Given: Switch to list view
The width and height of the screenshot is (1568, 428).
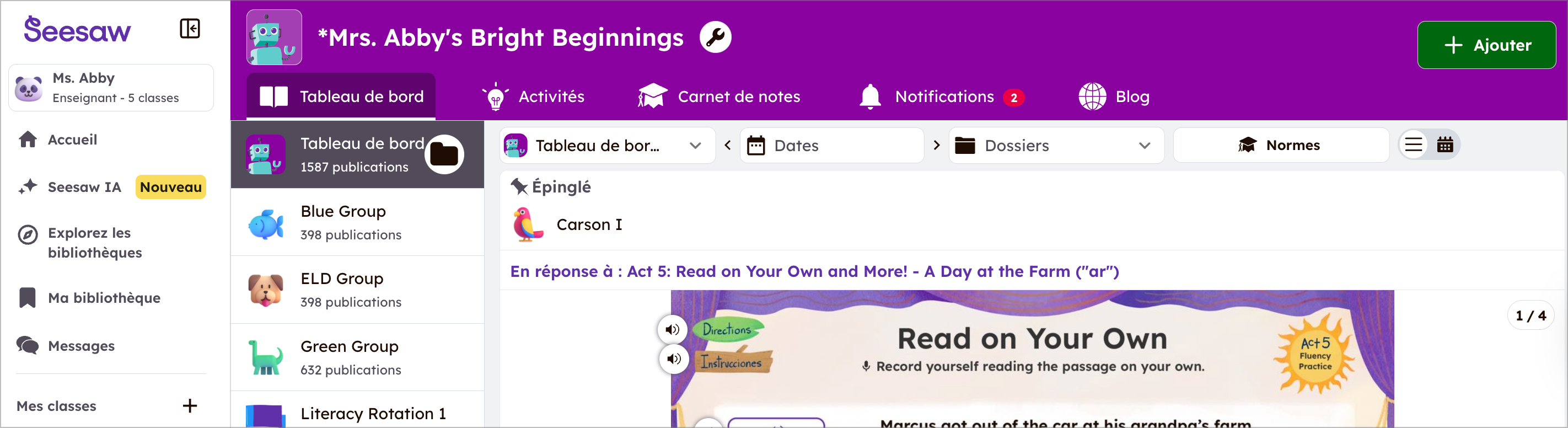Looking at the screenshot, I should [1414, 145].
